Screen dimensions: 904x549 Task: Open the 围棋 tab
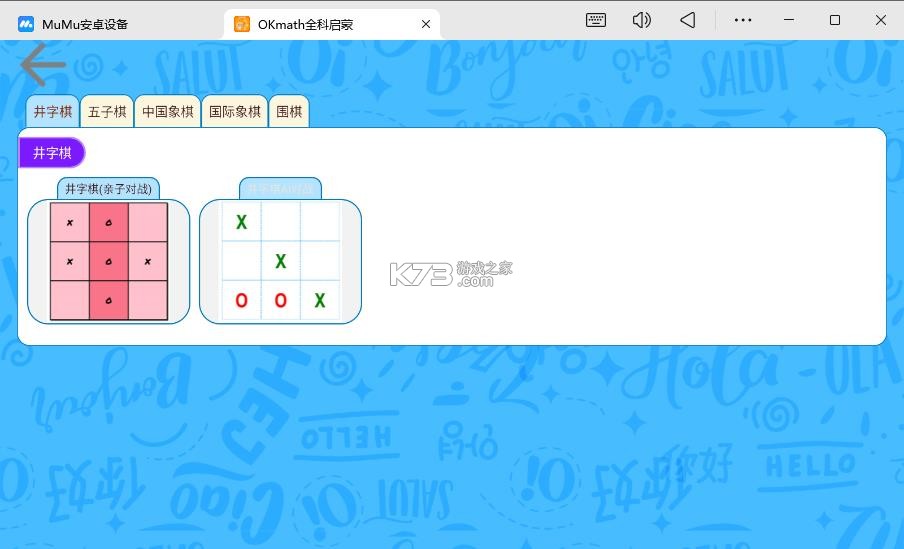[289, 111]
